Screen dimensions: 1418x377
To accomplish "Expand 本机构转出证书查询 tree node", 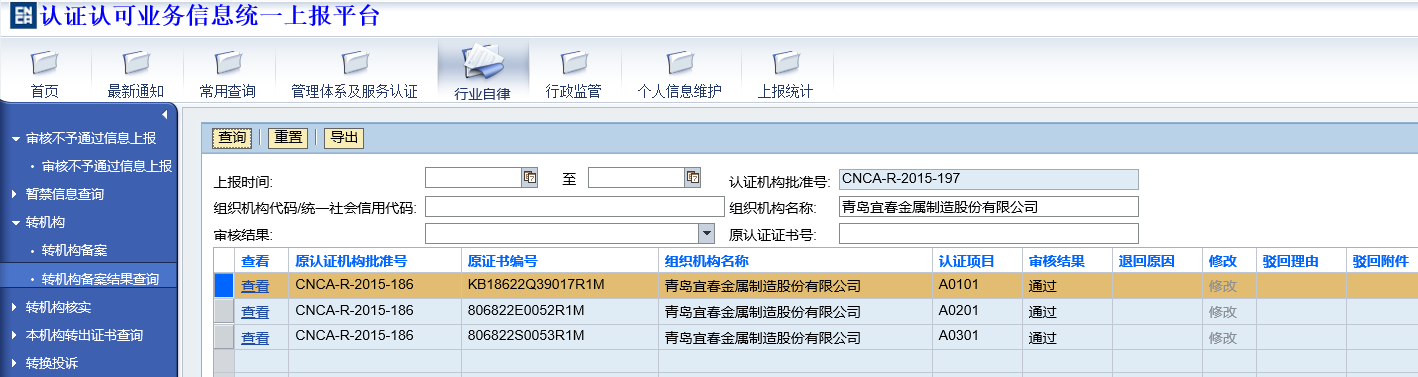I will (x=13, y=335).
